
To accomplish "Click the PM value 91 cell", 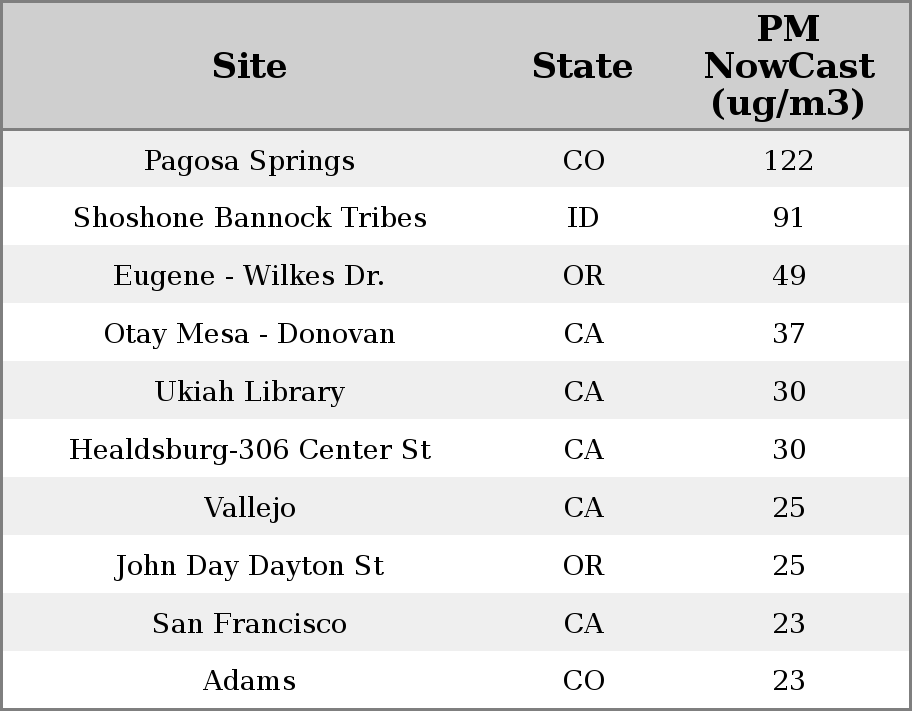I will coord(788,218).
